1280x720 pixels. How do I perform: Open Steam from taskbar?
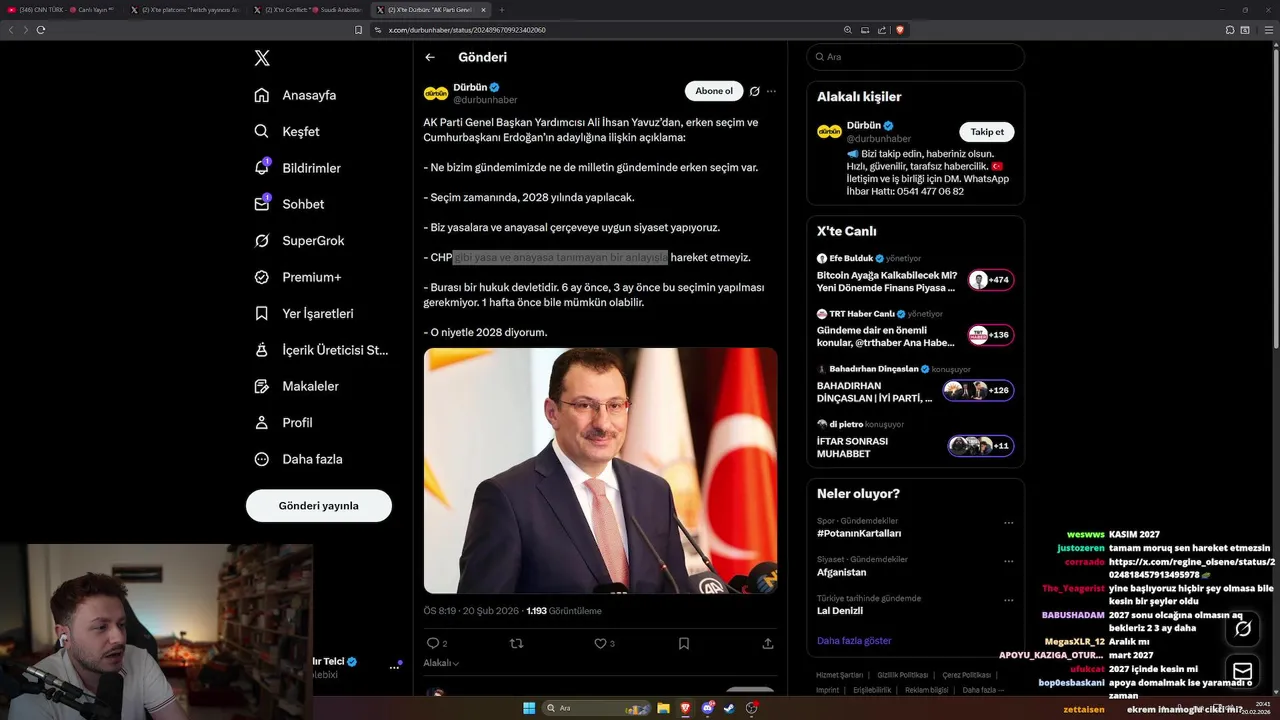tap(729, 708)
